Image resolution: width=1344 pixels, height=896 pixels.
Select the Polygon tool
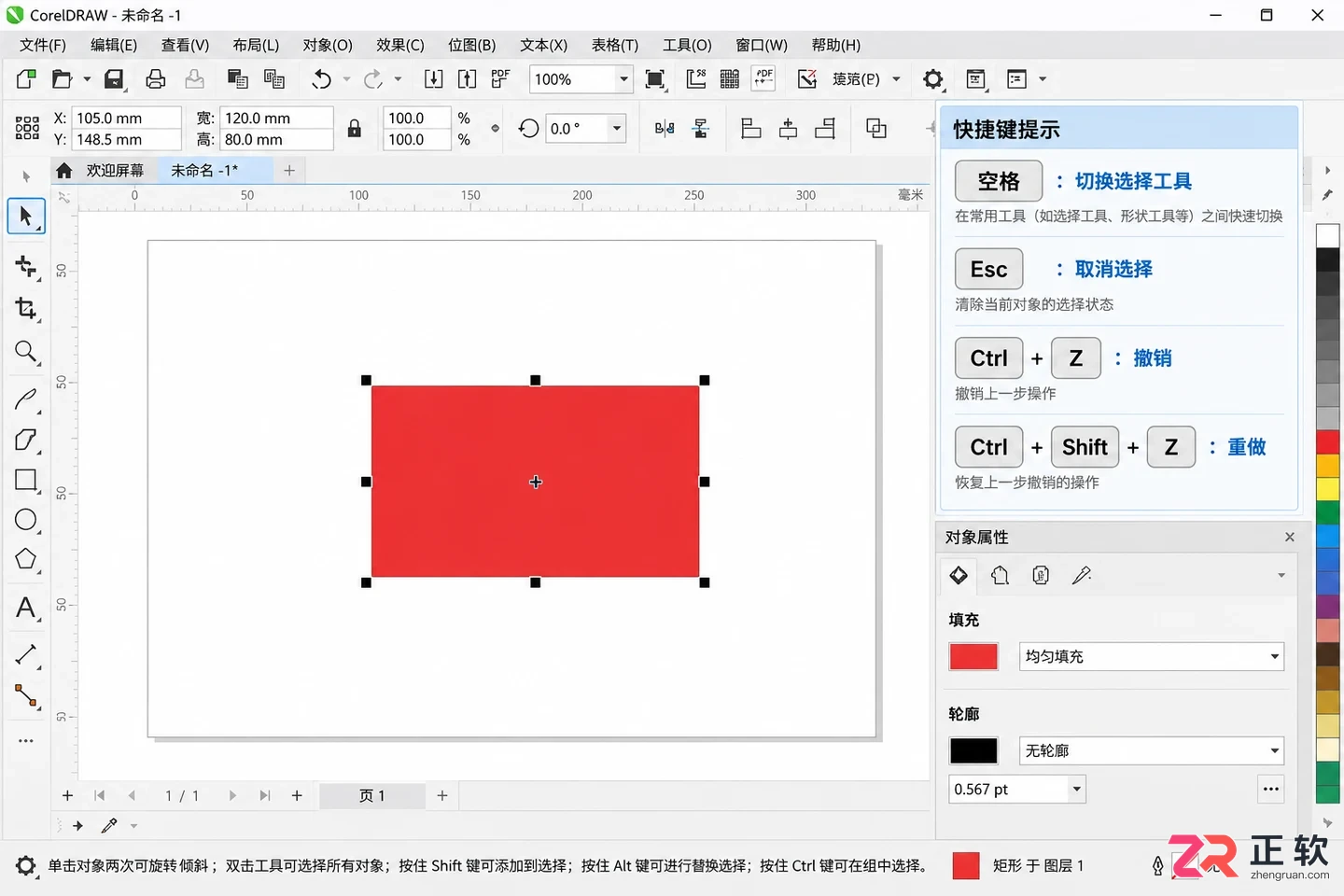pyautogui.click(x=26, y=560)
